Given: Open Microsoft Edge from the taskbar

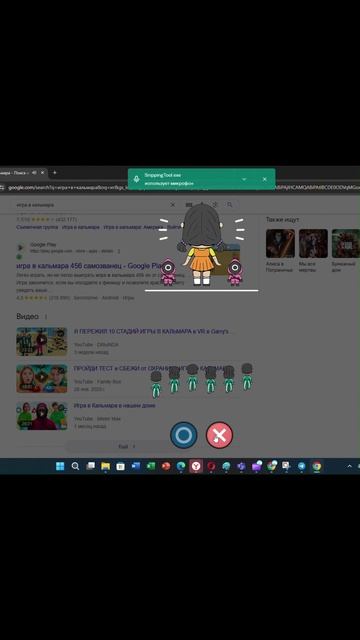Looking at the screenshot, I should tap(181, 466).
